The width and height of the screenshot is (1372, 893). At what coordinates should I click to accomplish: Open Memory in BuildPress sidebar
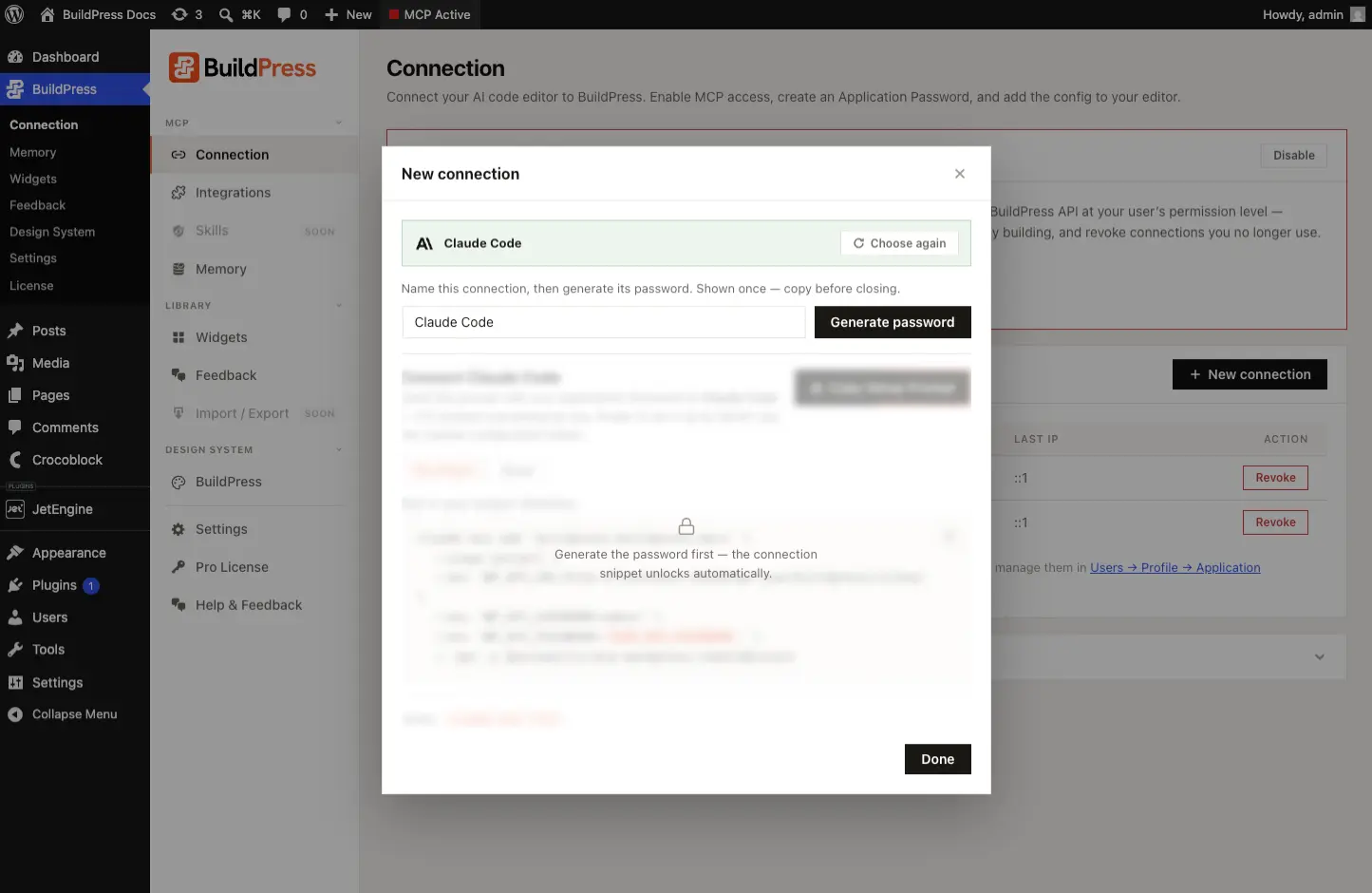click(254, 270)
